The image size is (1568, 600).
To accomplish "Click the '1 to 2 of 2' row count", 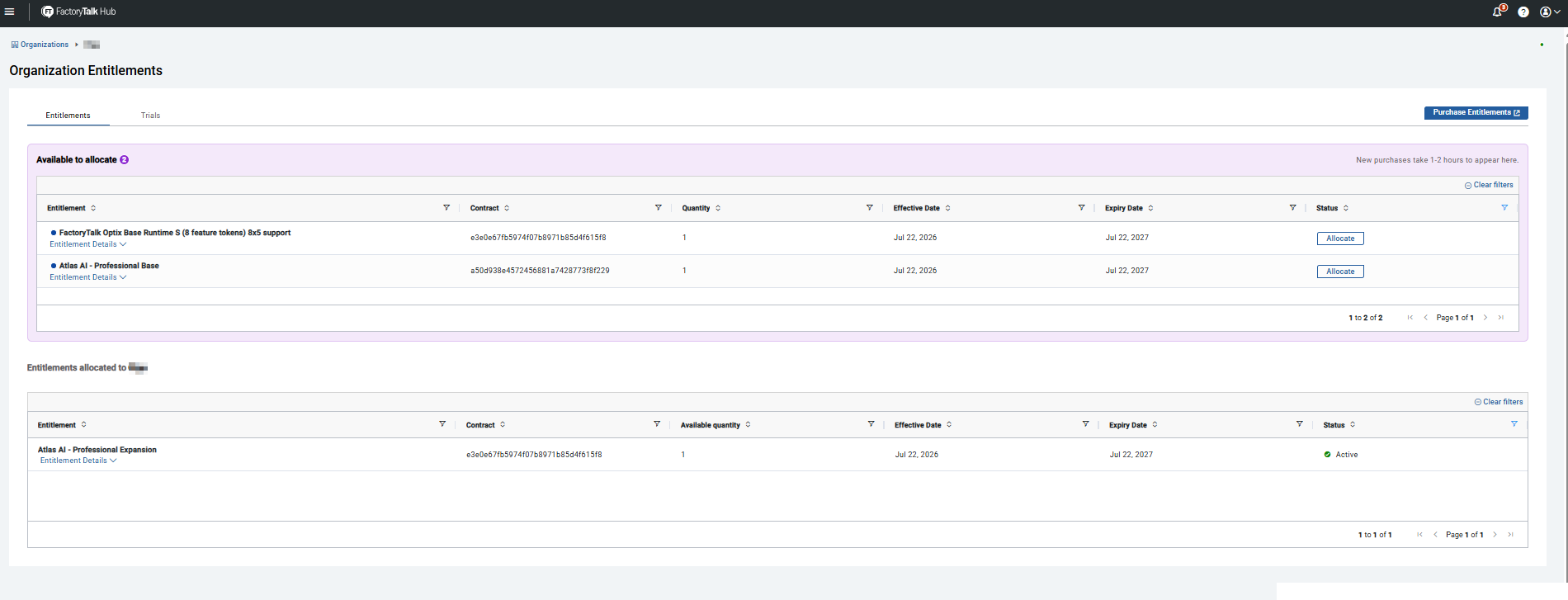I will 1366,318.
